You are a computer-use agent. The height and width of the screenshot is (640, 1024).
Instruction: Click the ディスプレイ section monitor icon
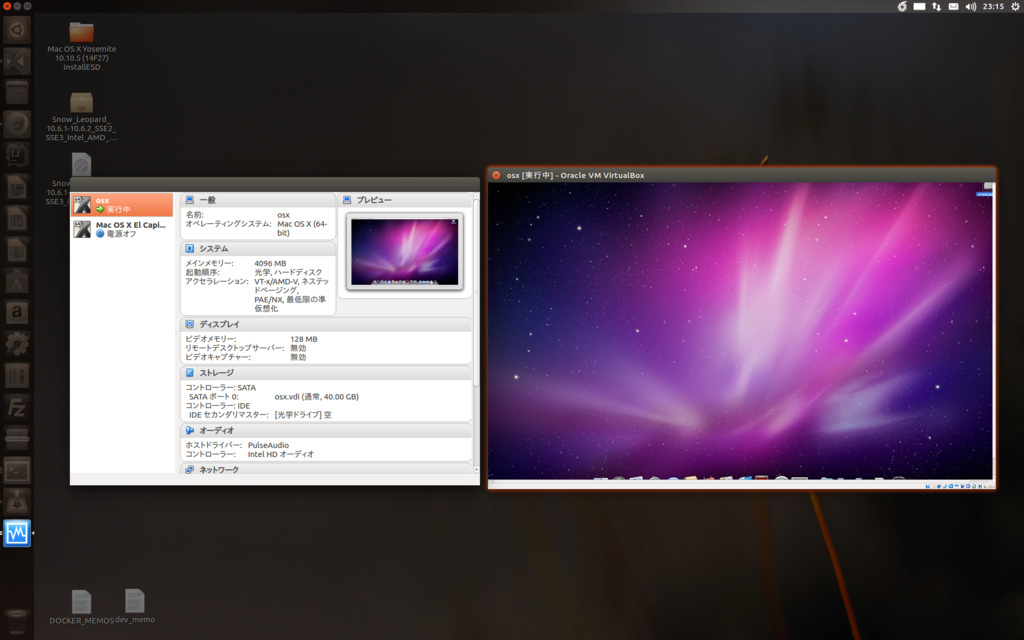coord(189,324)
